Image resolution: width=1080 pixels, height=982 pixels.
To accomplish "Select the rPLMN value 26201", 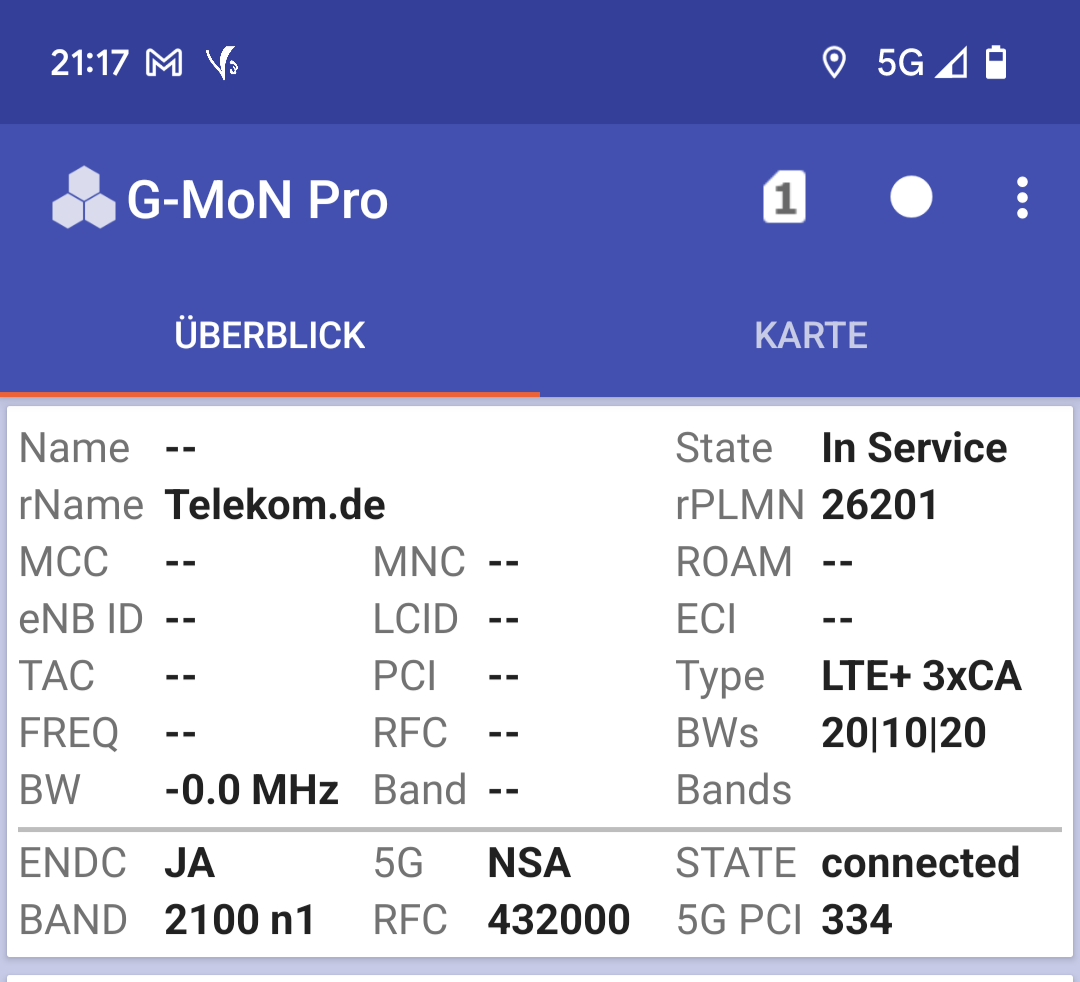I will [x=880, y=505].
